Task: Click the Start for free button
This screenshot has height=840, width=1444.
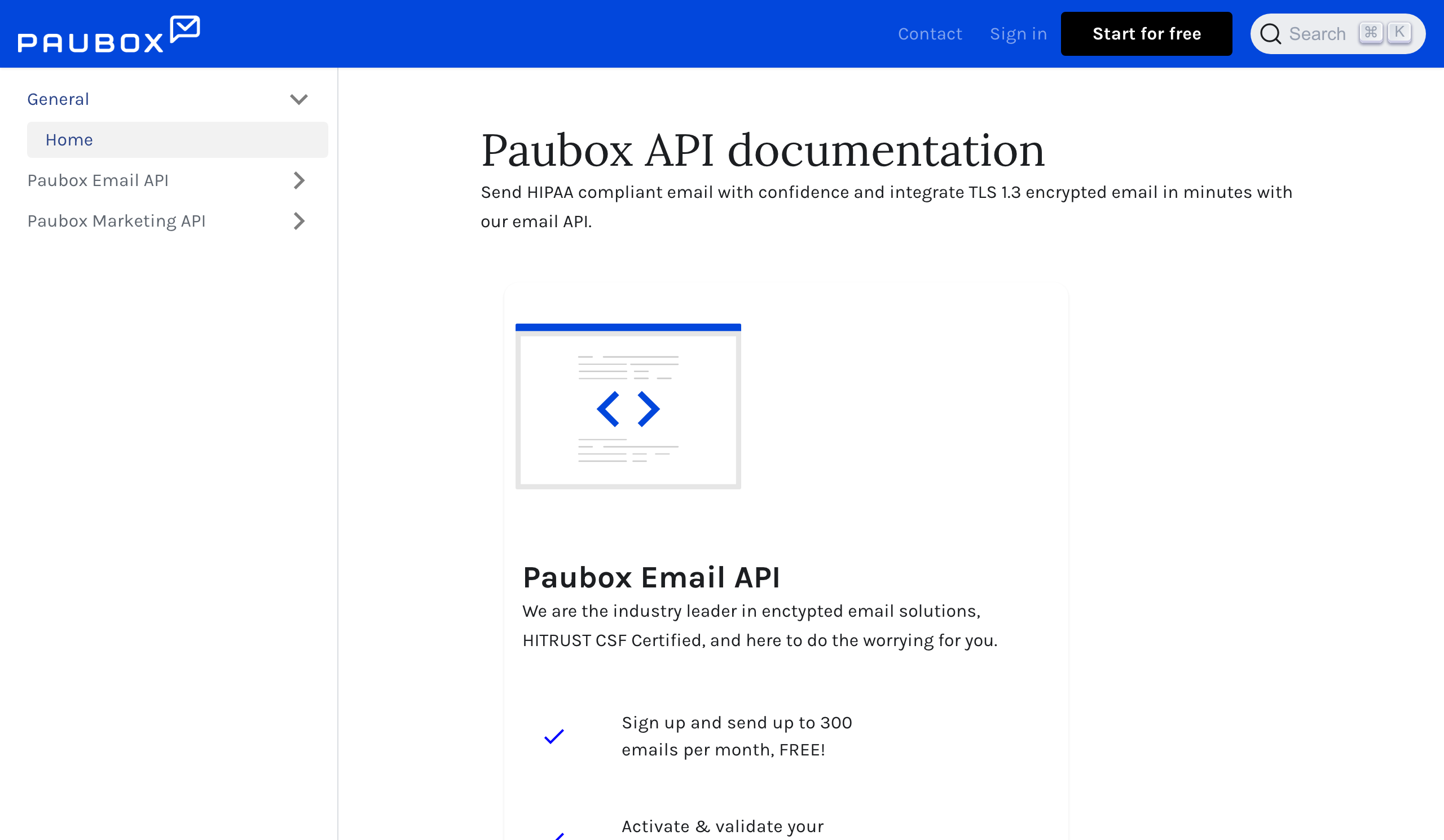Action: pyautogui.click(x=1147, y=34)
